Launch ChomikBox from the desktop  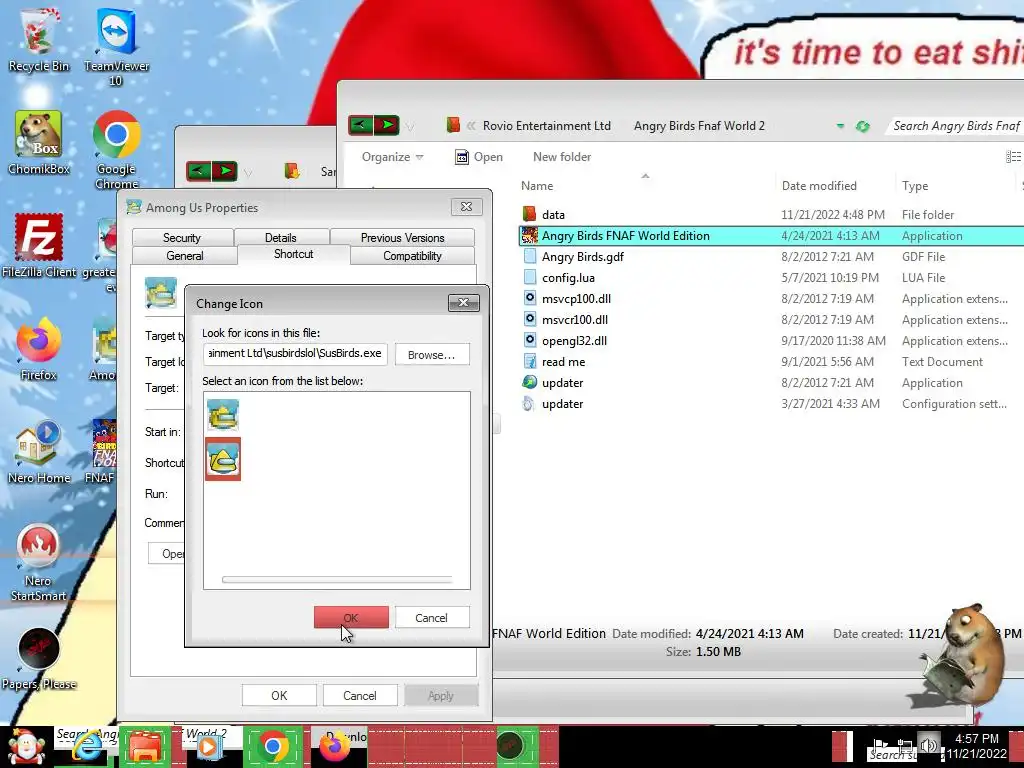click(x=39, y=142)
